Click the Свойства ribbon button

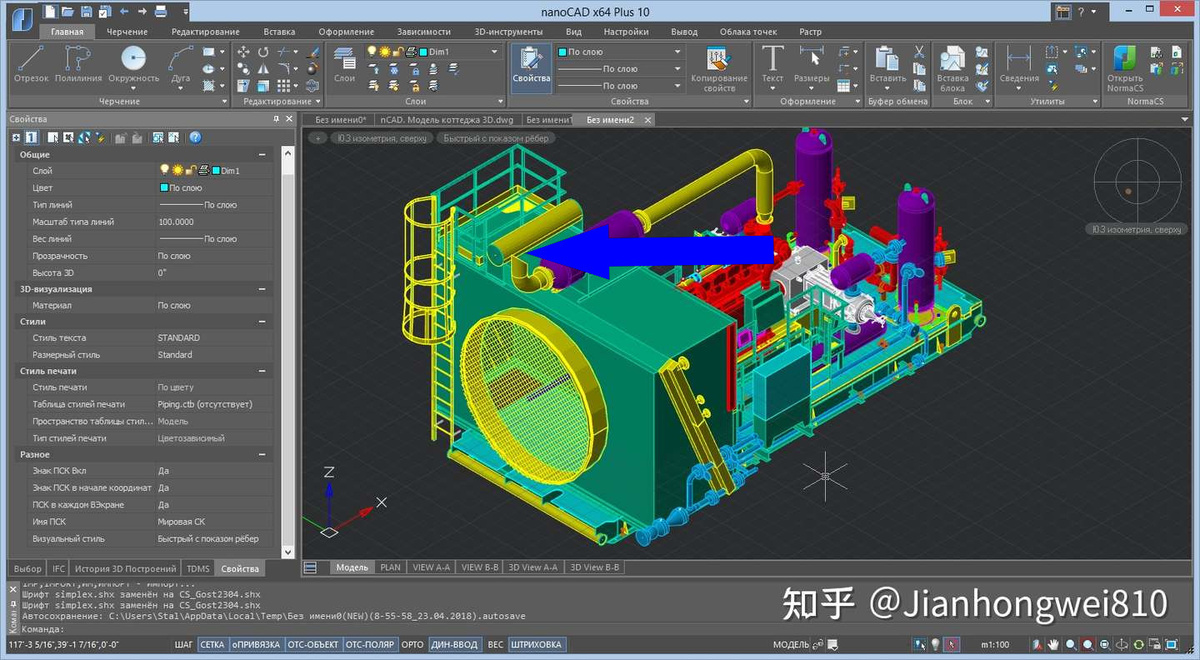[531, 68]
